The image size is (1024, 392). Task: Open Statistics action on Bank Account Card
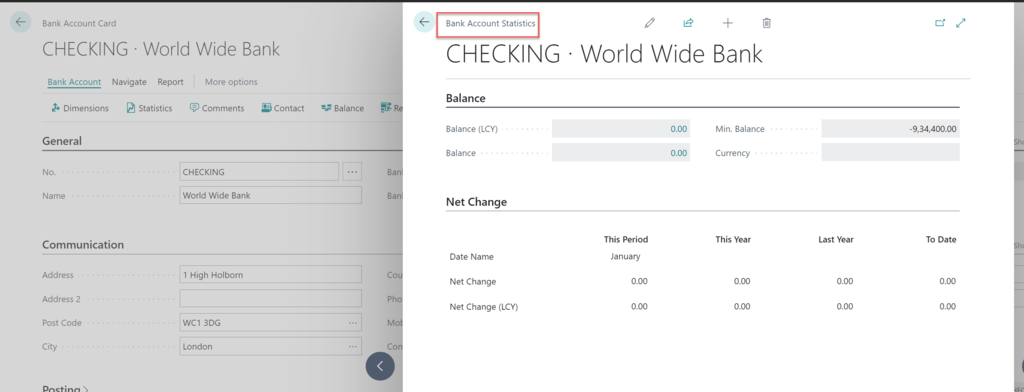pos(150,108)
